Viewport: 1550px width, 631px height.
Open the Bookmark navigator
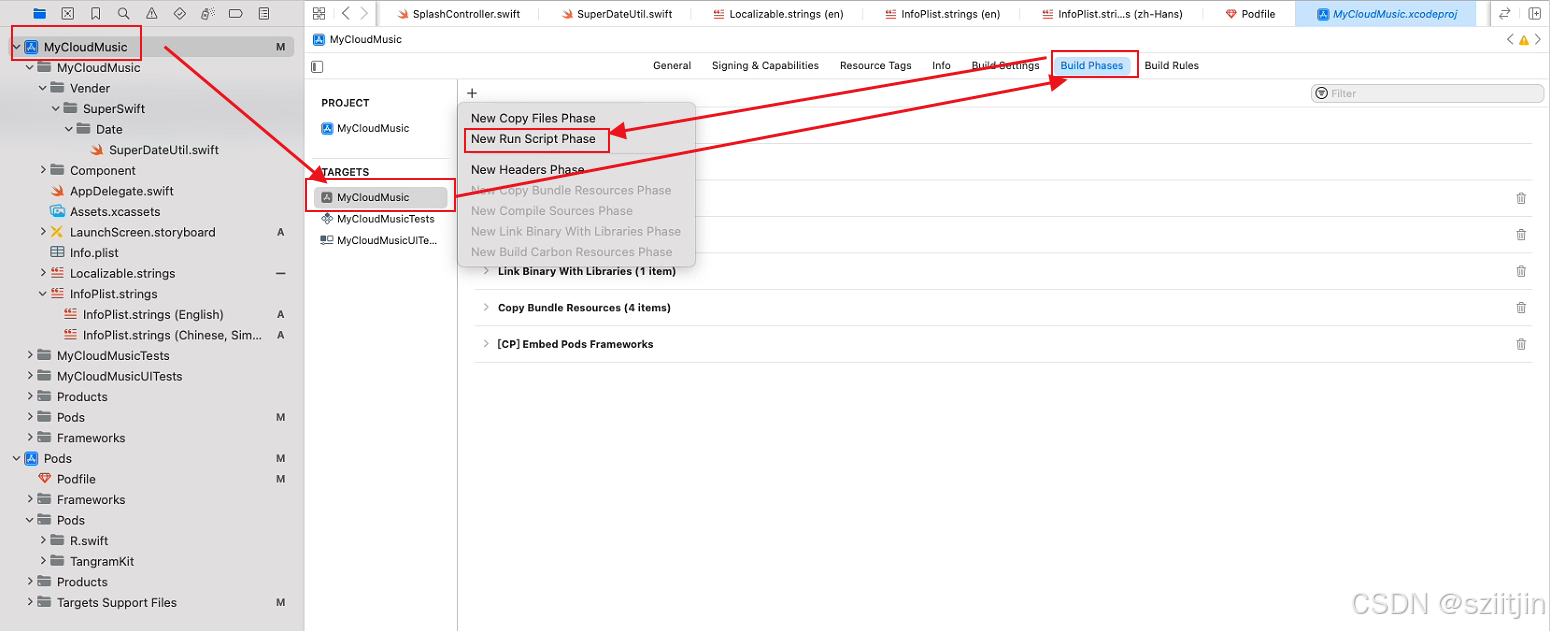click(x=95, y=14)
